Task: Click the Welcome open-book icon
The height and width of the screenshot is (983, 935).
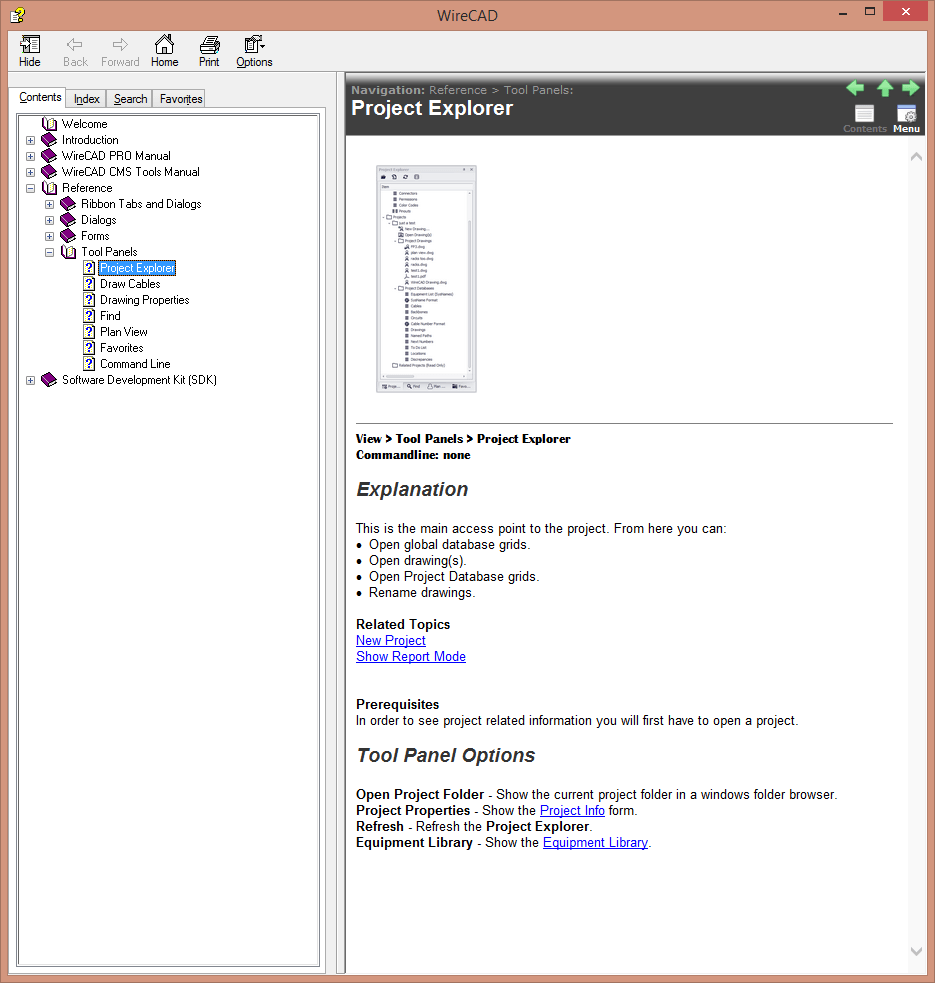Action: [50, 124]
